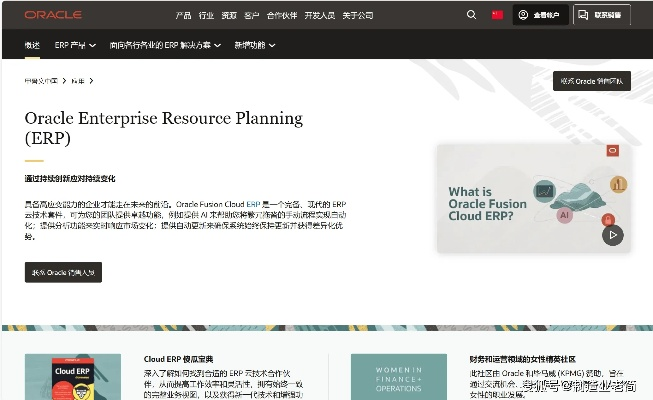Open the 合作伙伴 partners menu

pyautogui.click(x=284, y=15)
